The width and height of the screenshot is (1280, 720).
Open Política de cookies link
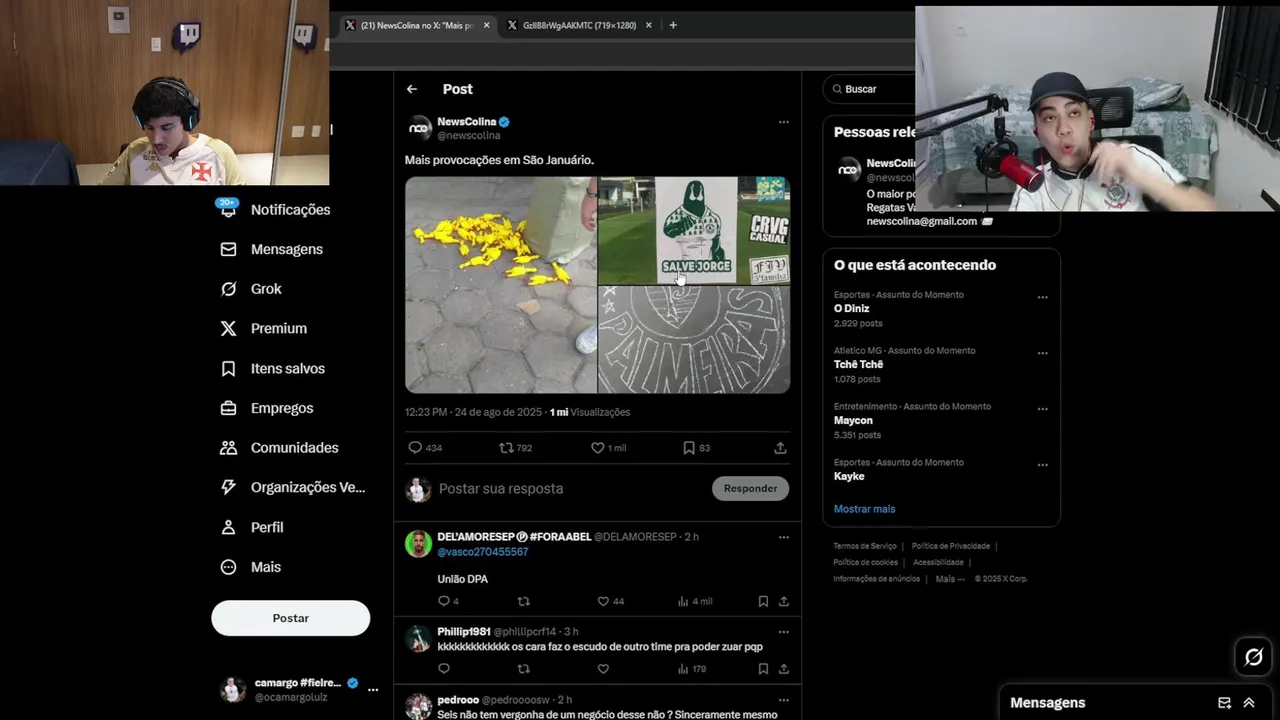tap(865, 562)
